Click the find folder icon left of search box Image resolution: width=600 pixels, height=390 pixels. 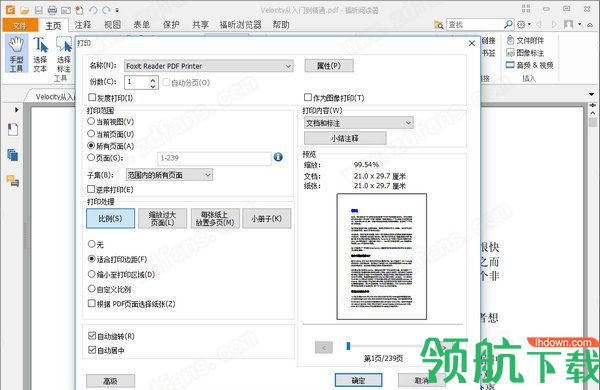tap(439, 25)
